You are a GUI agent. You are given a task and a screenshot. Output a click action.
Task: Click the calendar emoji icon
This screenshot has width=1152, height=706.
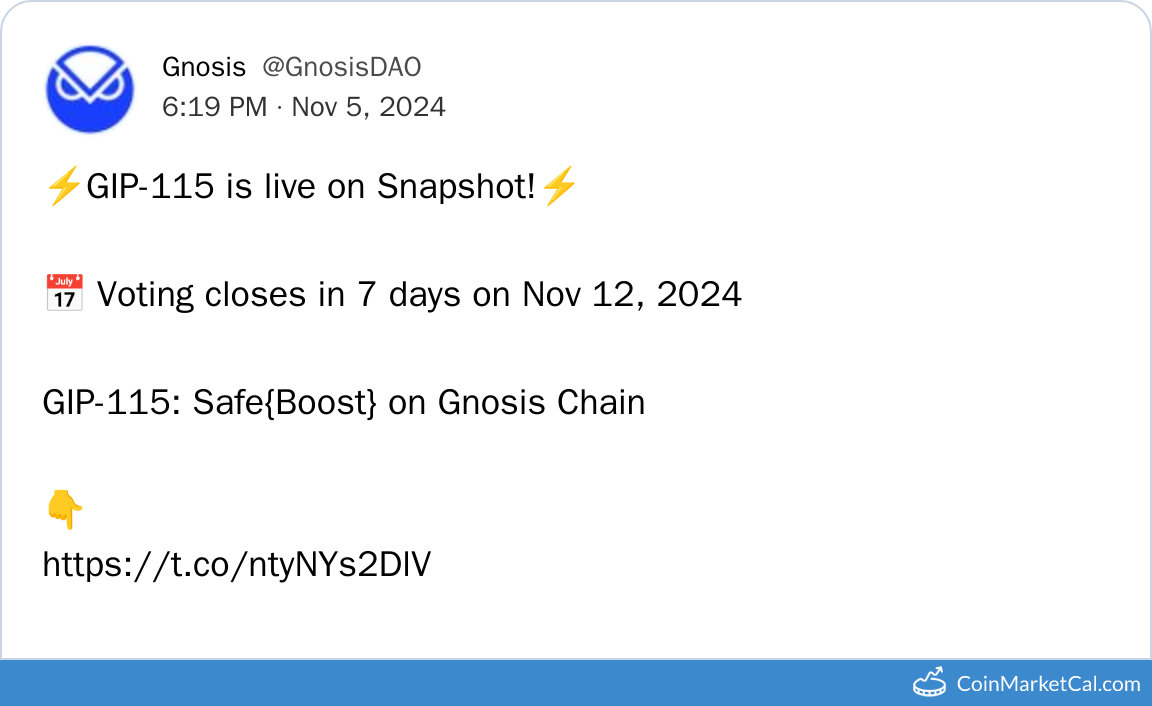pos(64,295)
